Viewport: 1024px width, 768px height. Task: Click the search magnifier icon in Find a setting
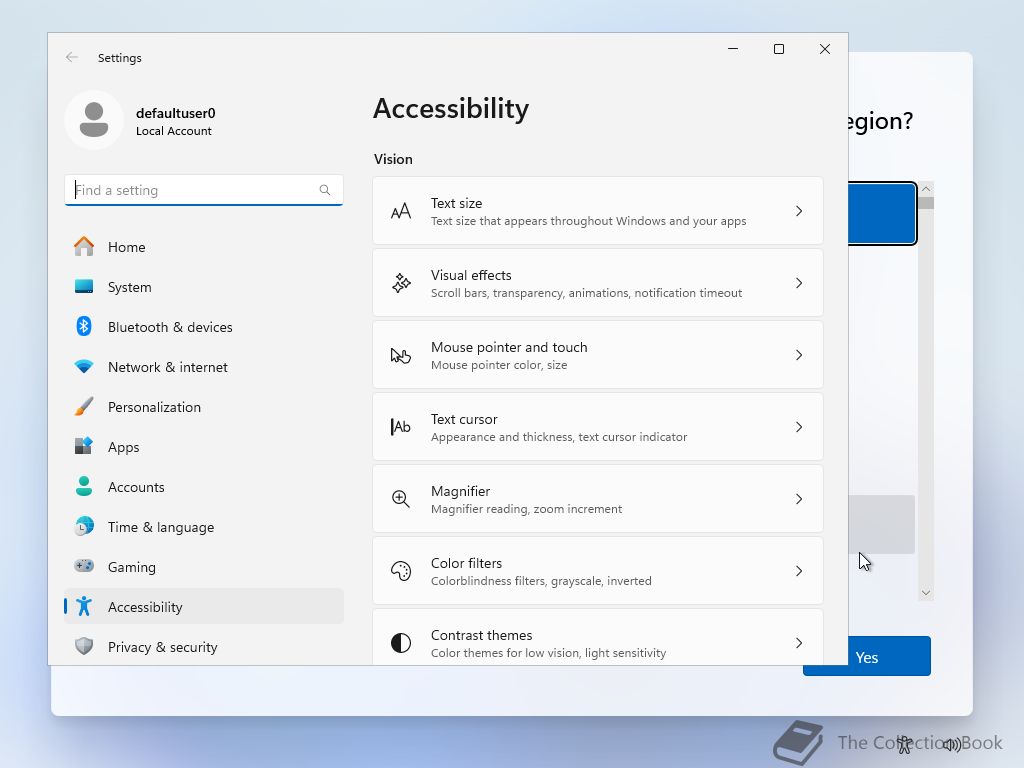tap(325, 190)
